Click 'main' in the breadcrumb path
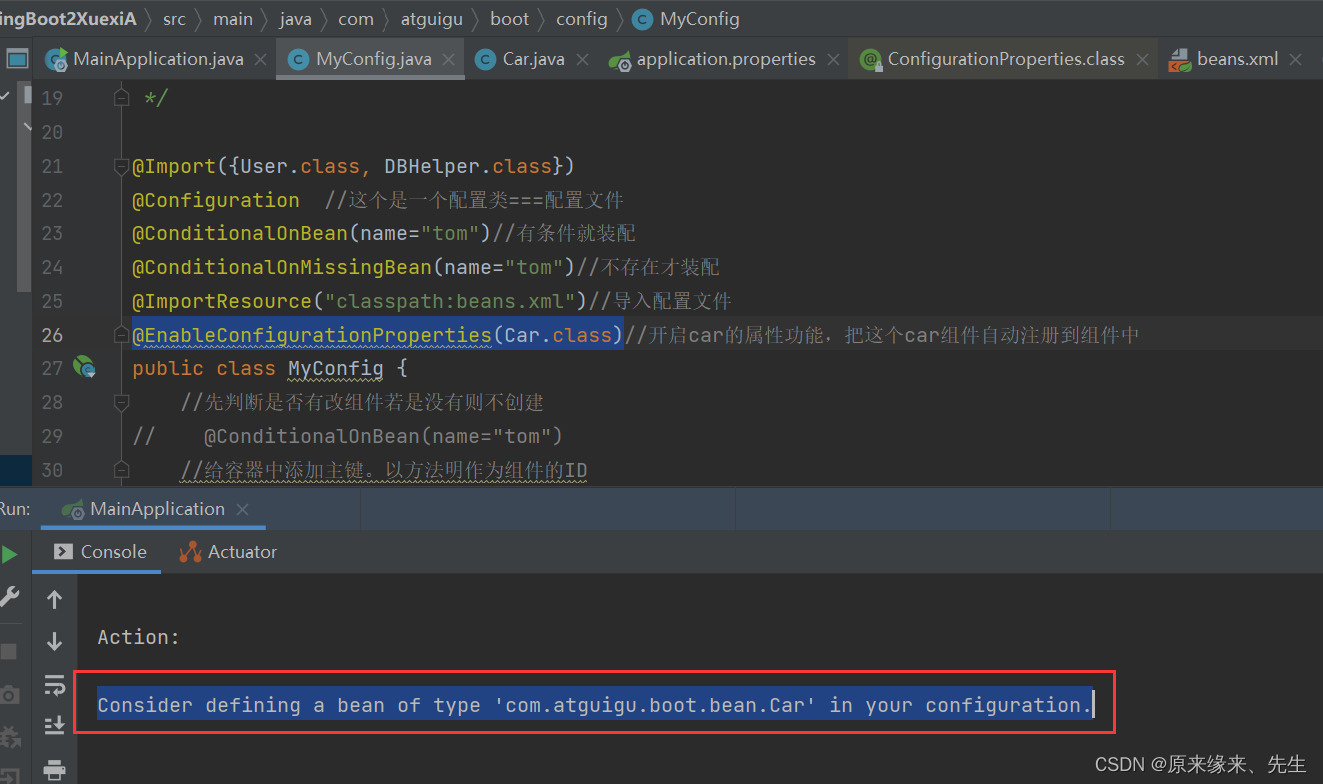 point(233,19)
